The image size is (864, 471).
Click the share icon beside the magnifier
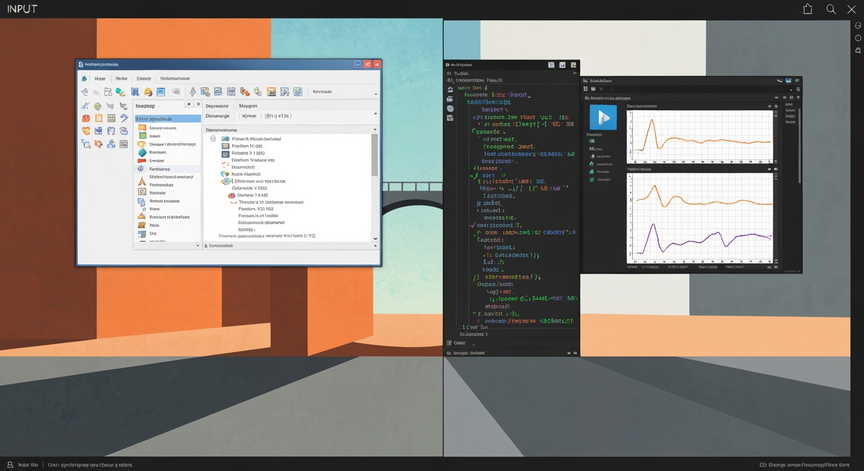[x=808, y=9]
